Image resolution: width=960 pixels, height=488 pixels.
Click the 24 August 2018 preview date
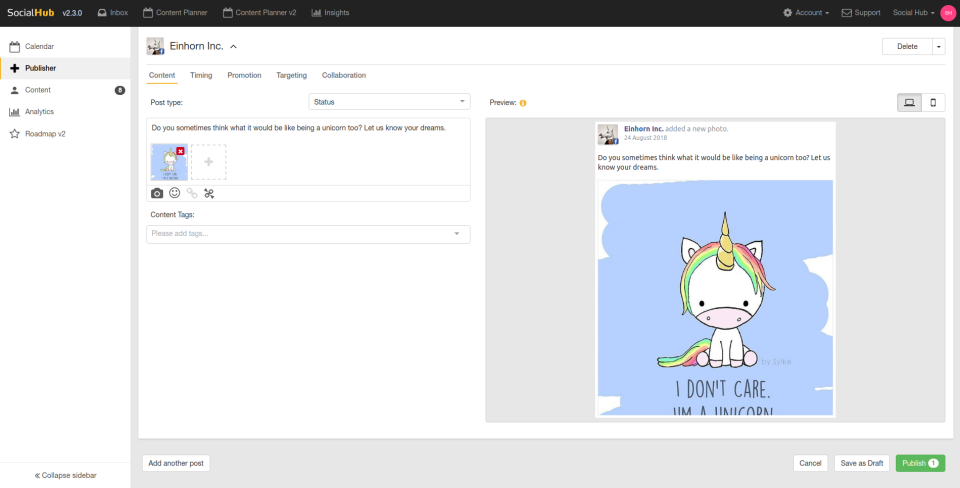coord(646,138)
